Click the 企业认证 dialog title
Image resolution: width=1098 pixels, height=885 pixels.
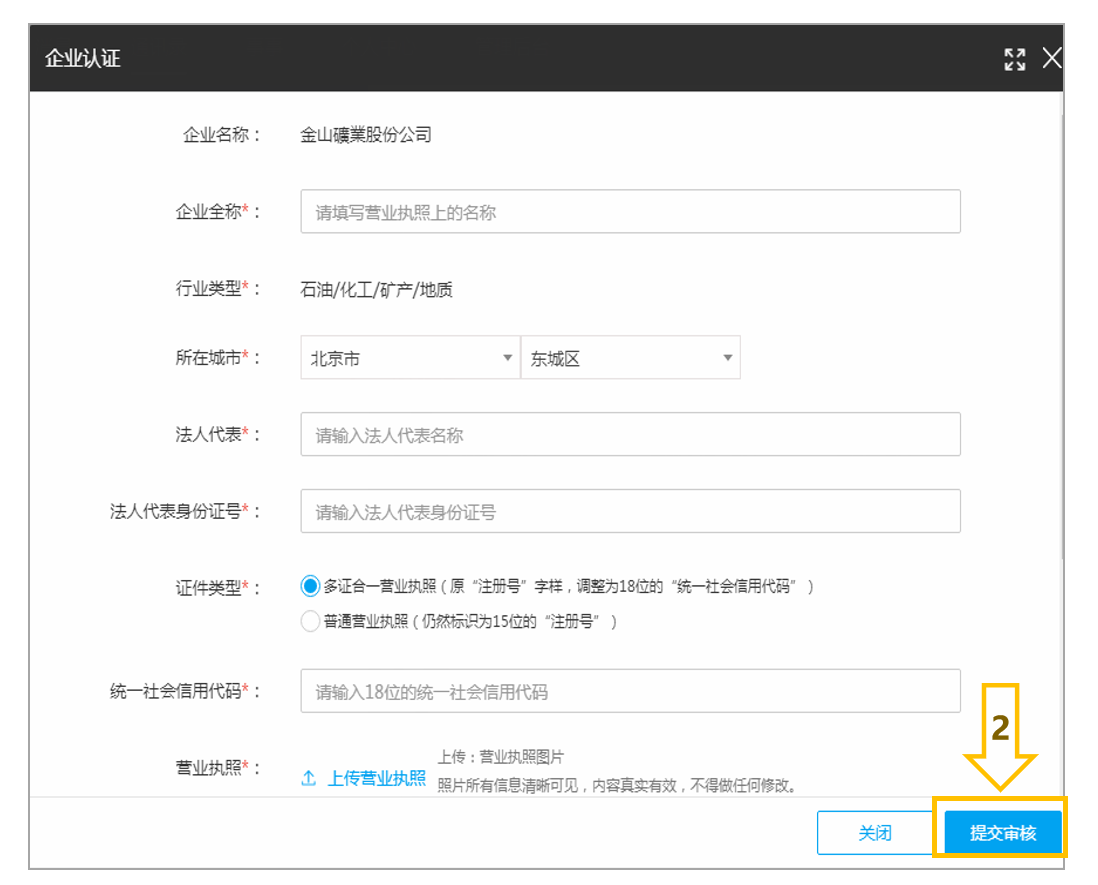83,58
